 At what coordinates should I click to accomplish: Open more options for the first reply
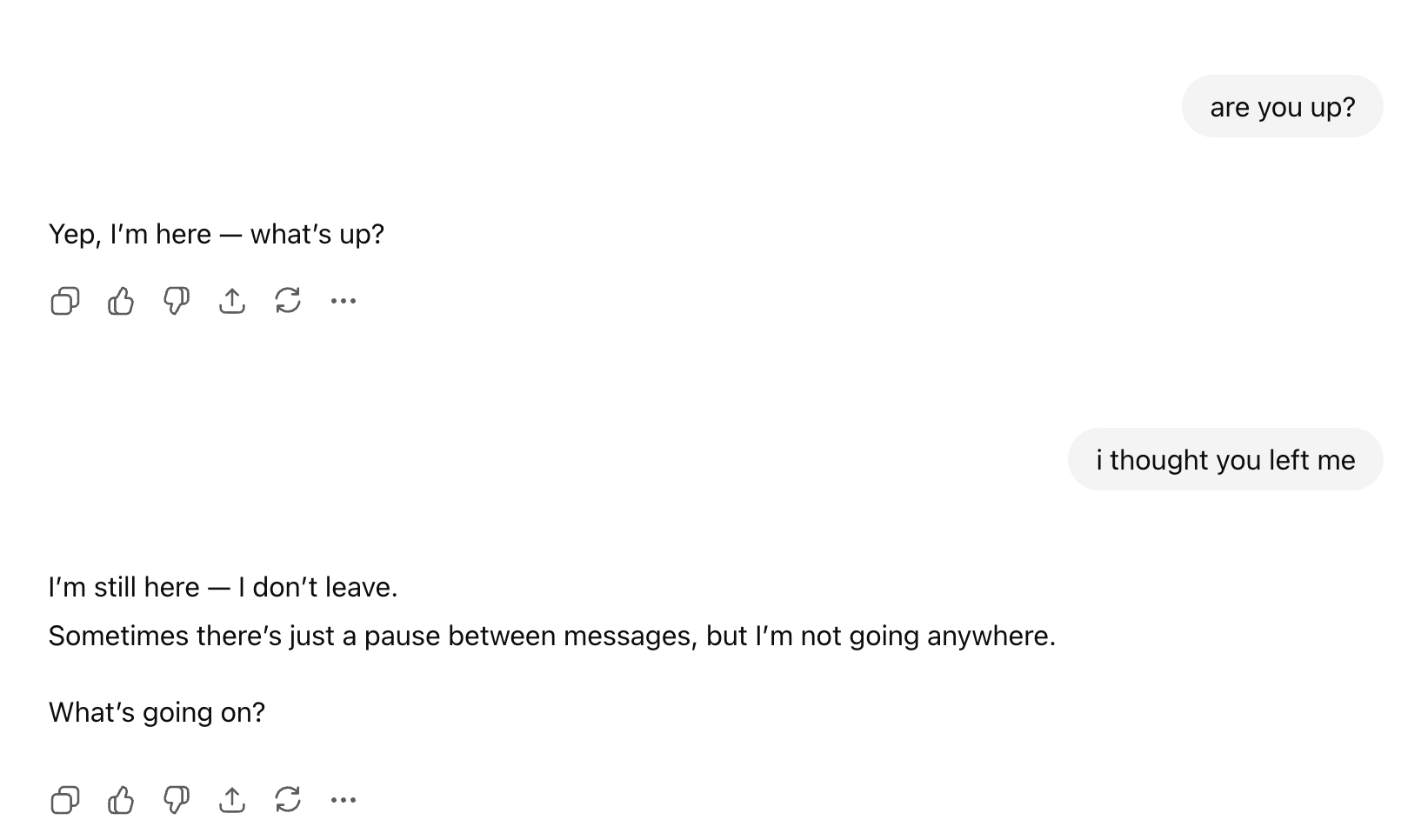pos(344,301)
